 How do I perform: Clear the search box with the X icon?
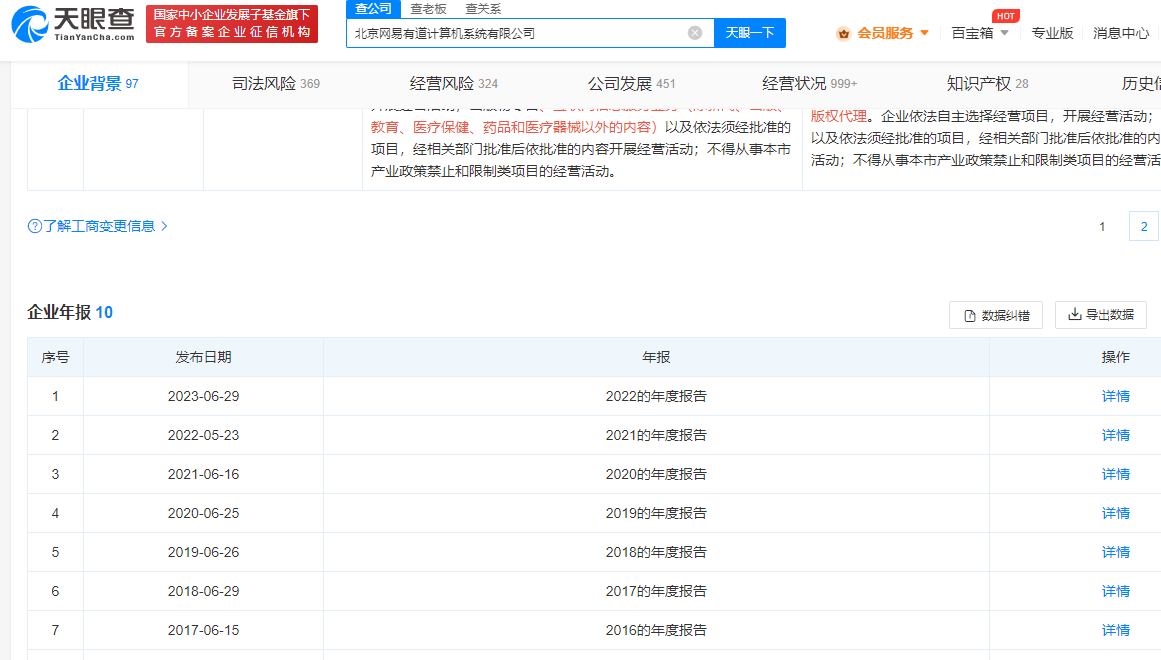[695, 33]
